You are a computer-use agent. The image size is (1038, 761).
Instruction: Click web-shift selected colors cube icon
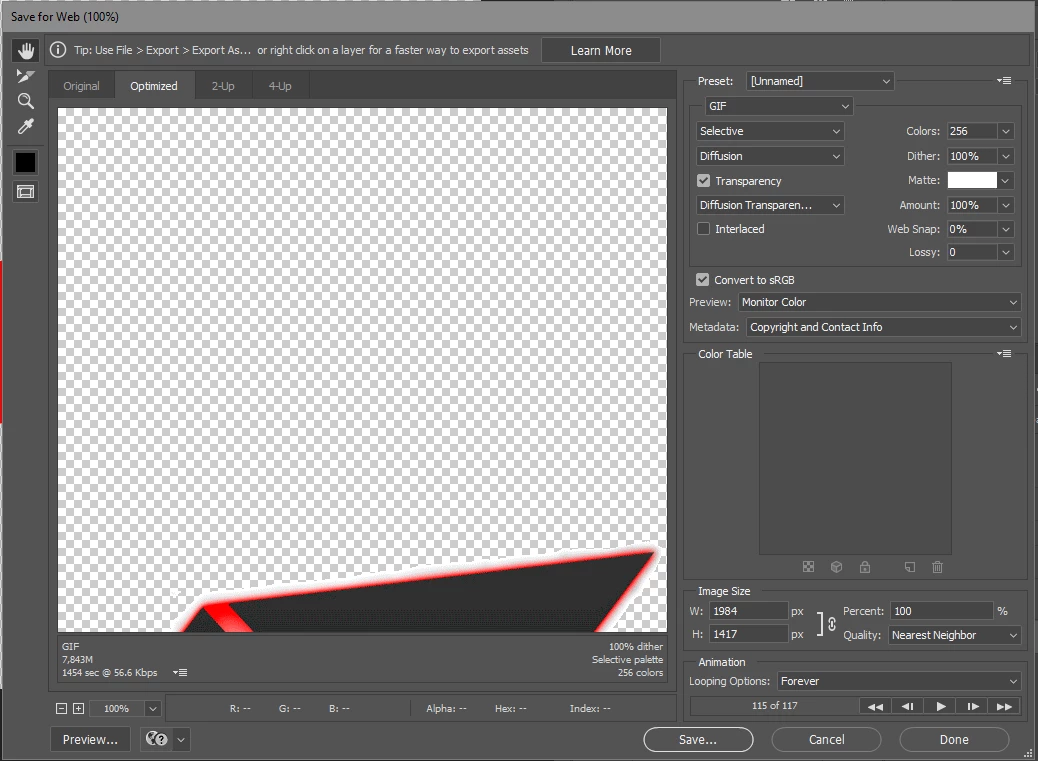click(x=837, y=567)
